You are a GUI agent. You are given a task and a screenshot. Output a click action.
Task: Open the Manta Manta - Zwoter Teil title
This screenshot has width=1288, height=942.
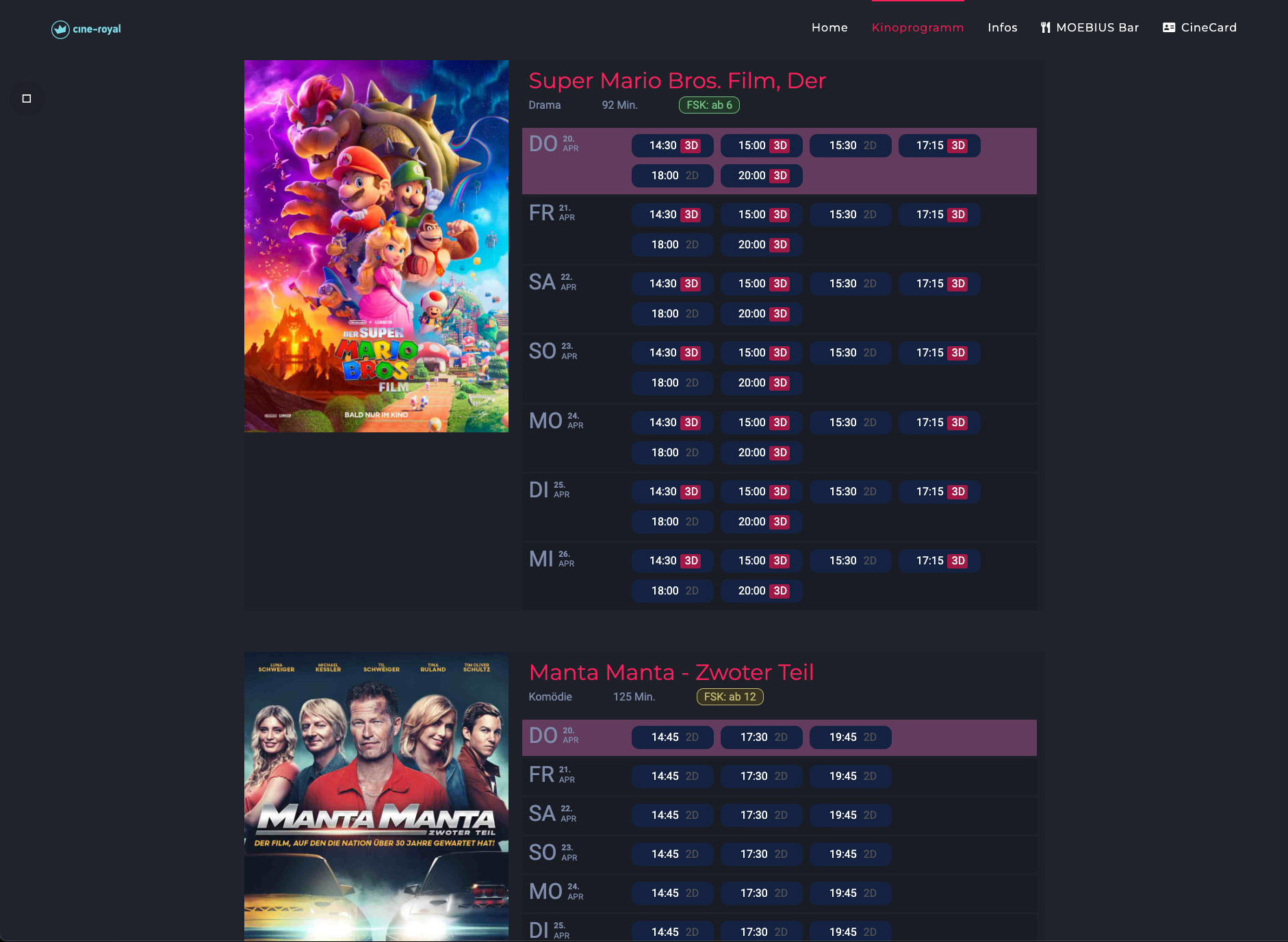[x=671, y=672]
